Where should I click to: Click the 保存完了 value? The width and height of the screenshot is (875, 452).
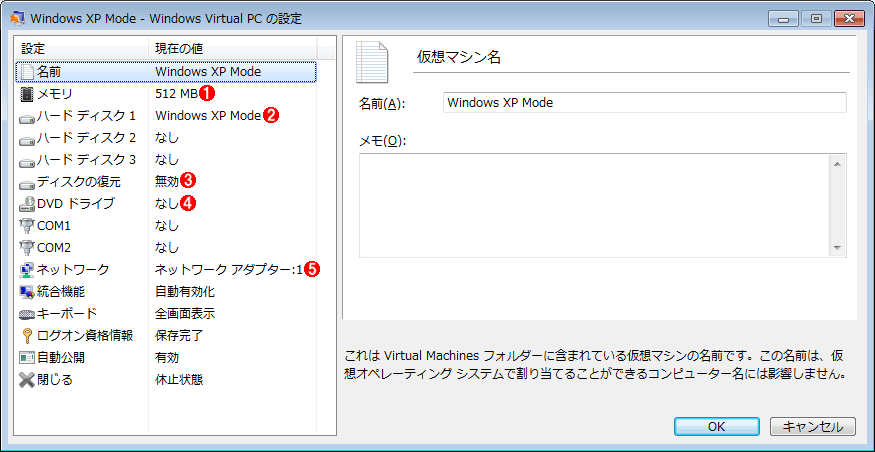(179, 336)
